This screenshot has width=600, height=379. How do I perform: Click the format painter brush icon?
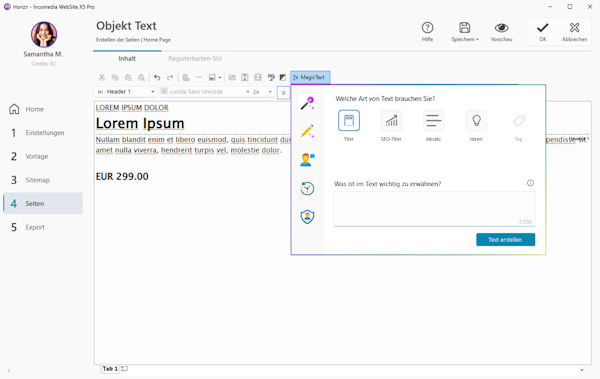click(271, 77)
